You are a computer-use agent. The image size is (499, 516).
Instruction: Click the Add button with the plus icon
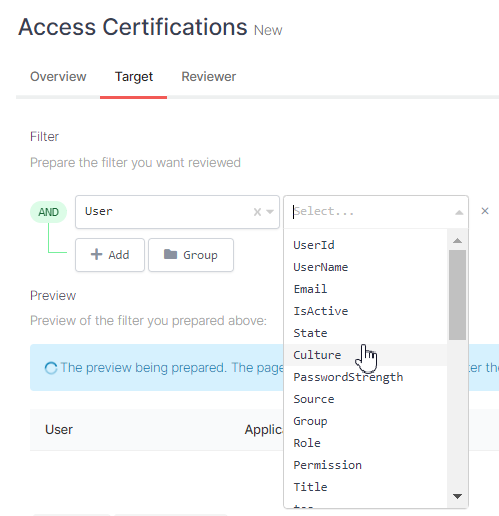tap(110, 255)
